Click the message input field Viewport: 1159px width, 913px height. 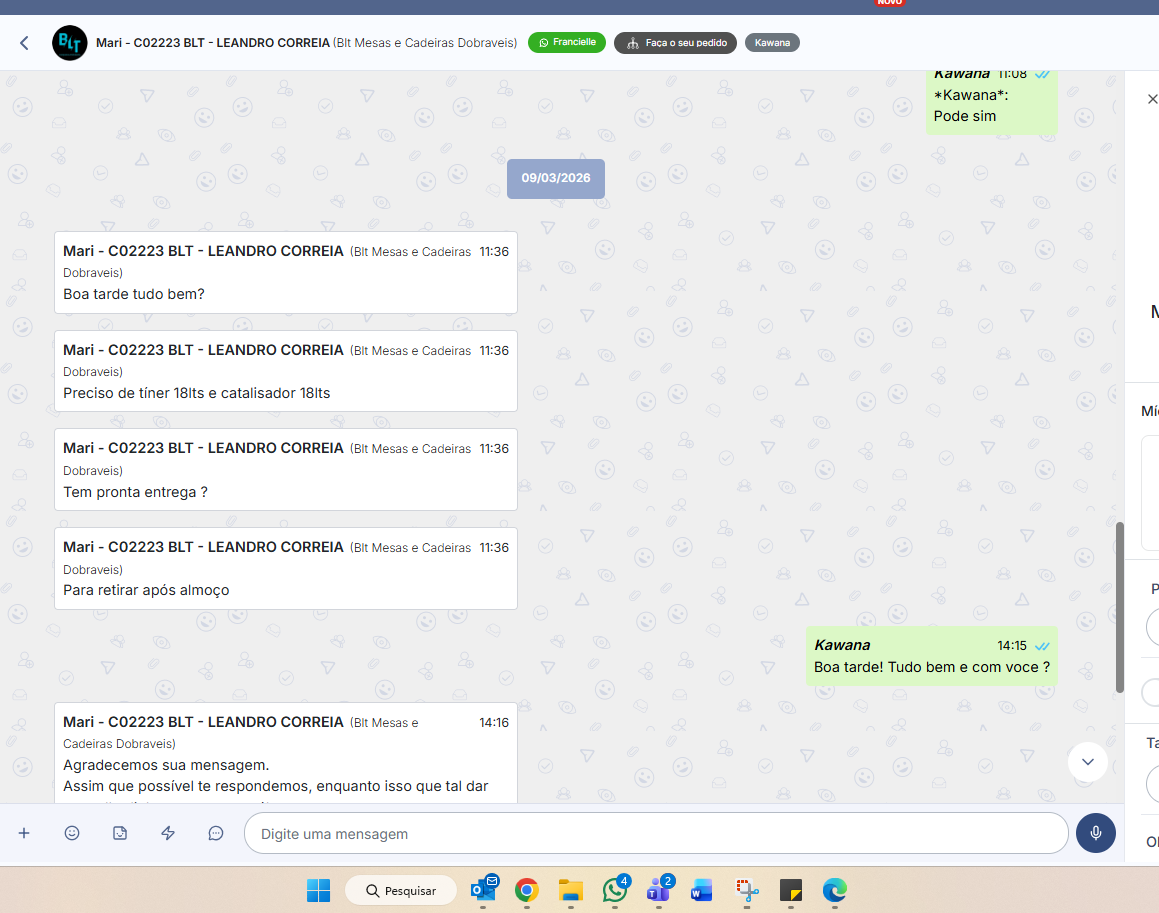[655, 833]
